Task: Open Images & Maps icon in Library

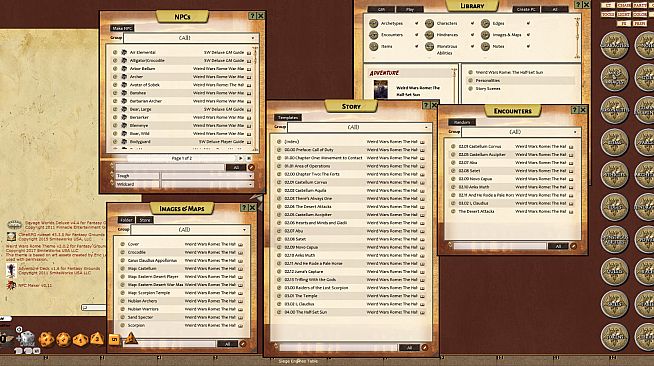Action: [x=485, y=35]
